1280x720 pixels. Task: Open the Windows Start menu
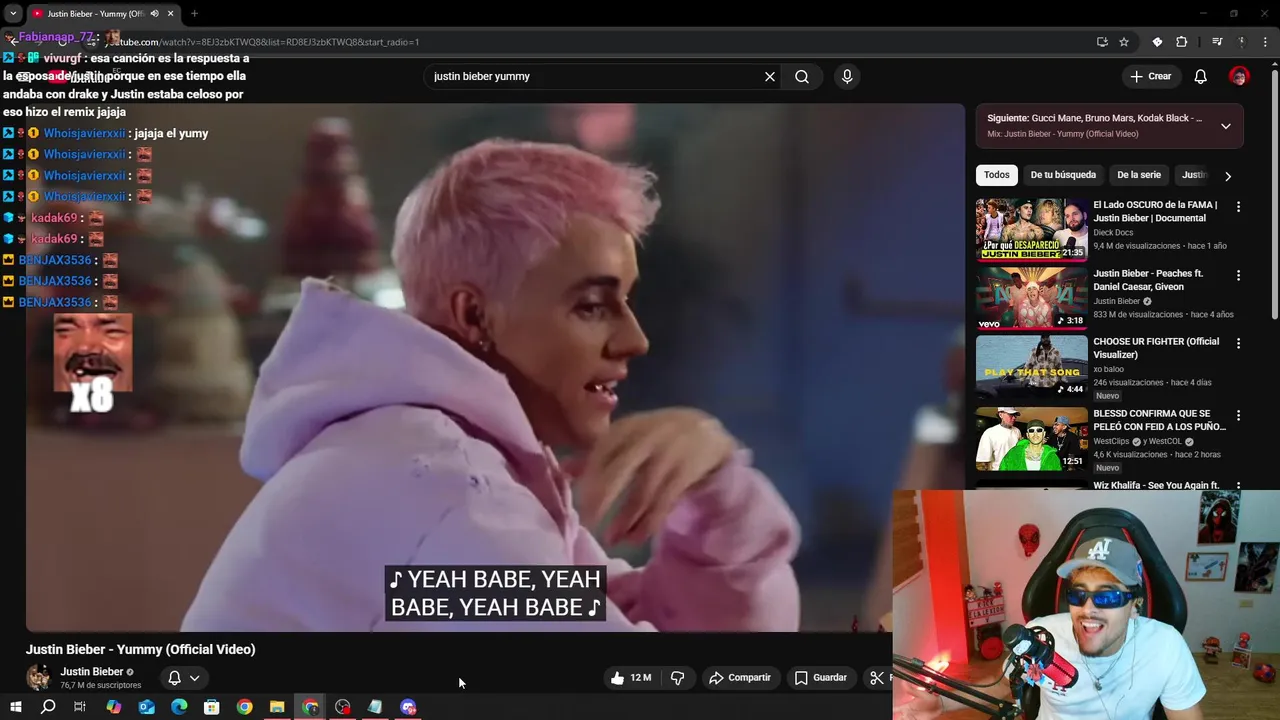coord(15,707)
